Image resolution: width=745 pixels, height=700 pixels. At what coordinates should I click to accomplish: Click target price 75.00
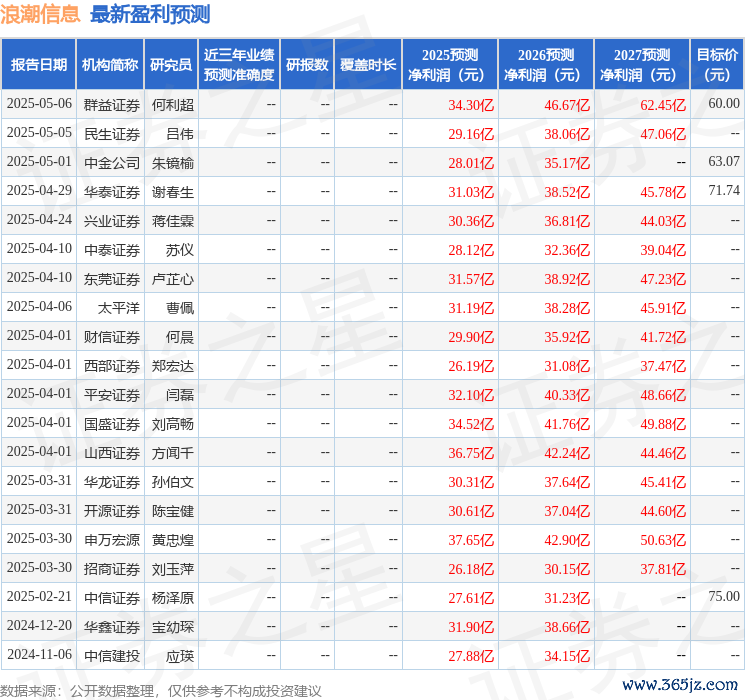(724, 596)
